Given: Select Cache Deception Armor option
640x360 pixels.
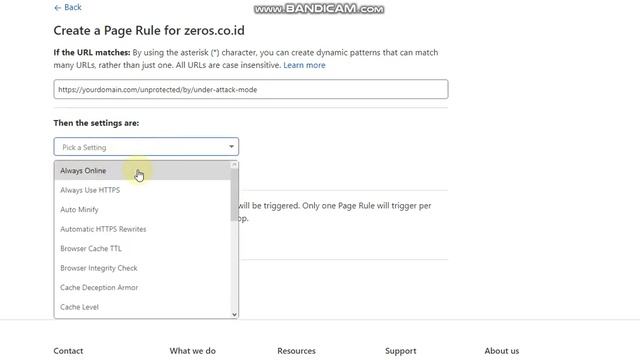Looking at the screenshot, I should click(x=142, y=287).
